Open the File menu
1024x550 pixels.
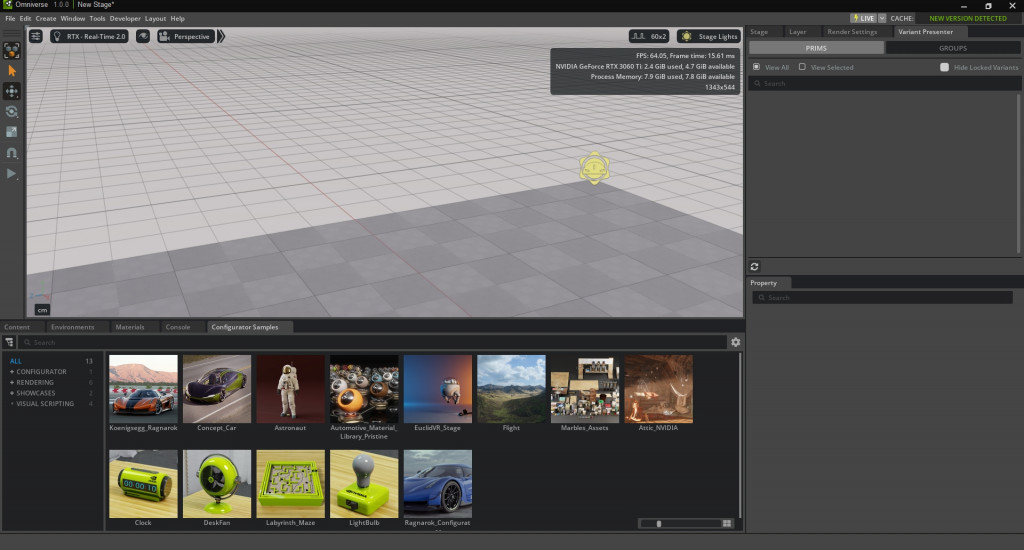10,18
